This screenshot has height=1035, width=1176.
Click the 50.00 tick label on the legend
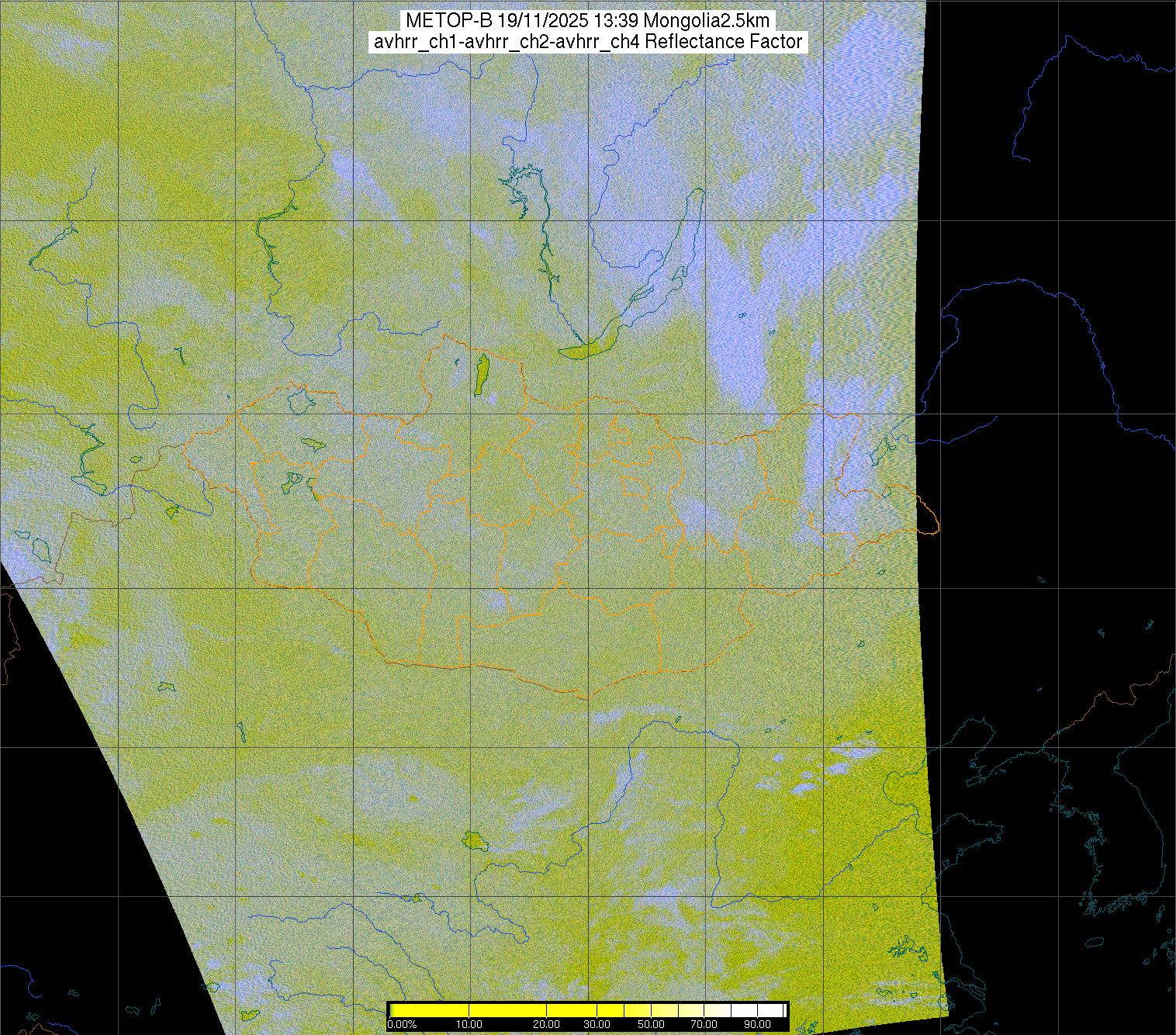[652, 1024]
